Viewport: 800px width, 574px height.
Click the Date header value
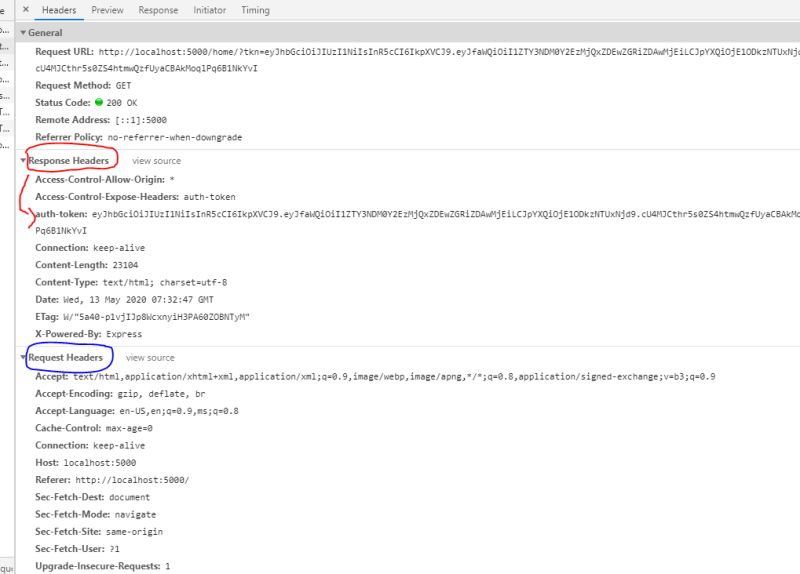point(138,300)
